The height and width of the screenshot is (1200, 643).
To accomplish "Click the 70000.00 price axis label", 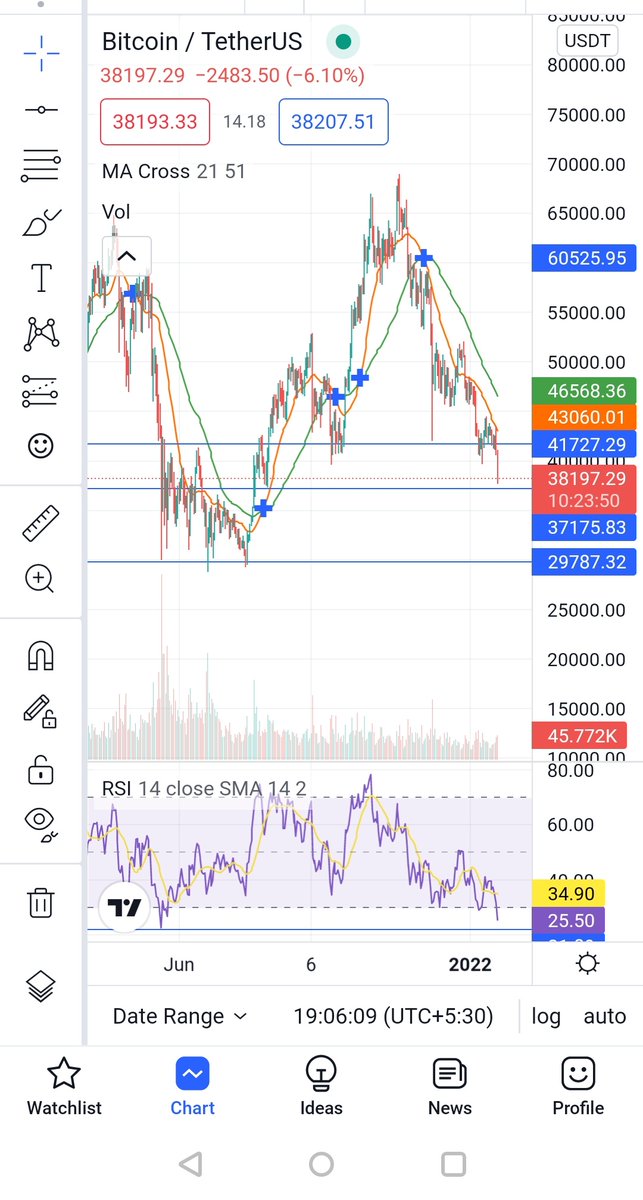I will (x=587, y=164).
